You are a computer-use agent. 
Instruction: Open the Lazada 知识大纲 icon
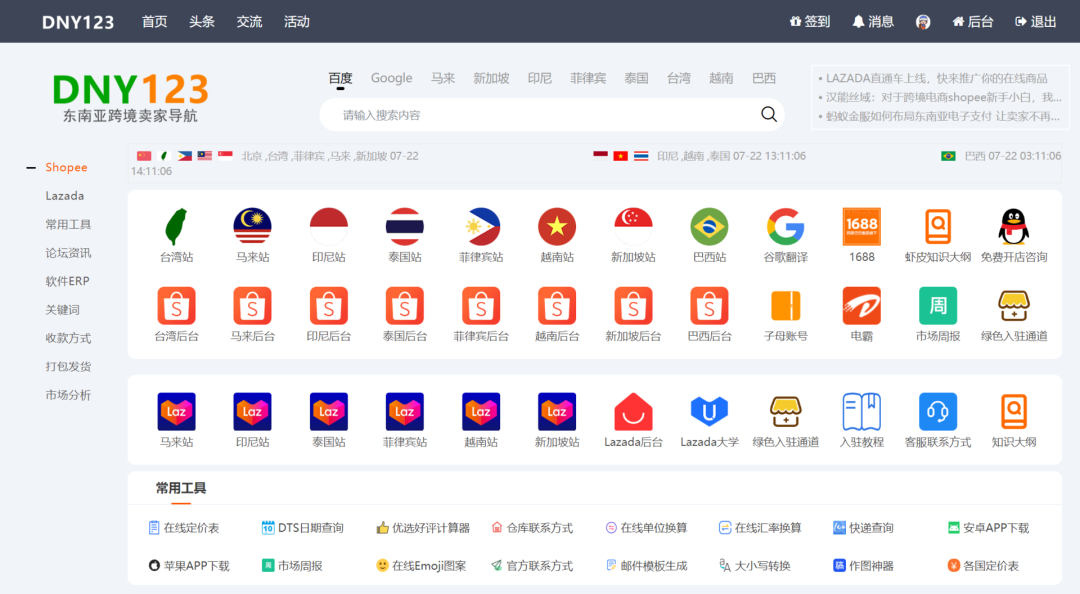[1014, 411]
